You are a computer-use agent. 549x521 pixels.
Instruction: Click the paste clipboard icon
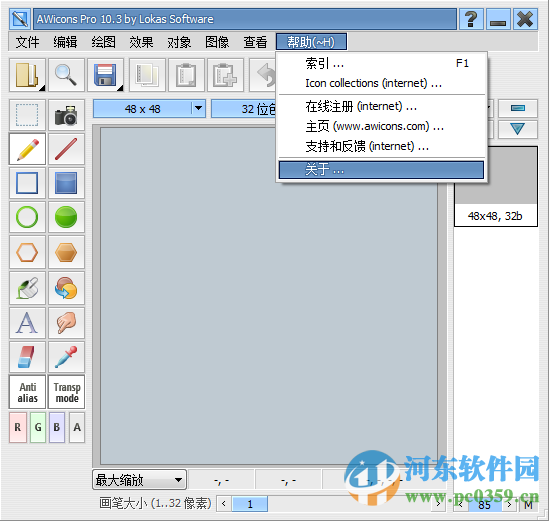point(186,75)
